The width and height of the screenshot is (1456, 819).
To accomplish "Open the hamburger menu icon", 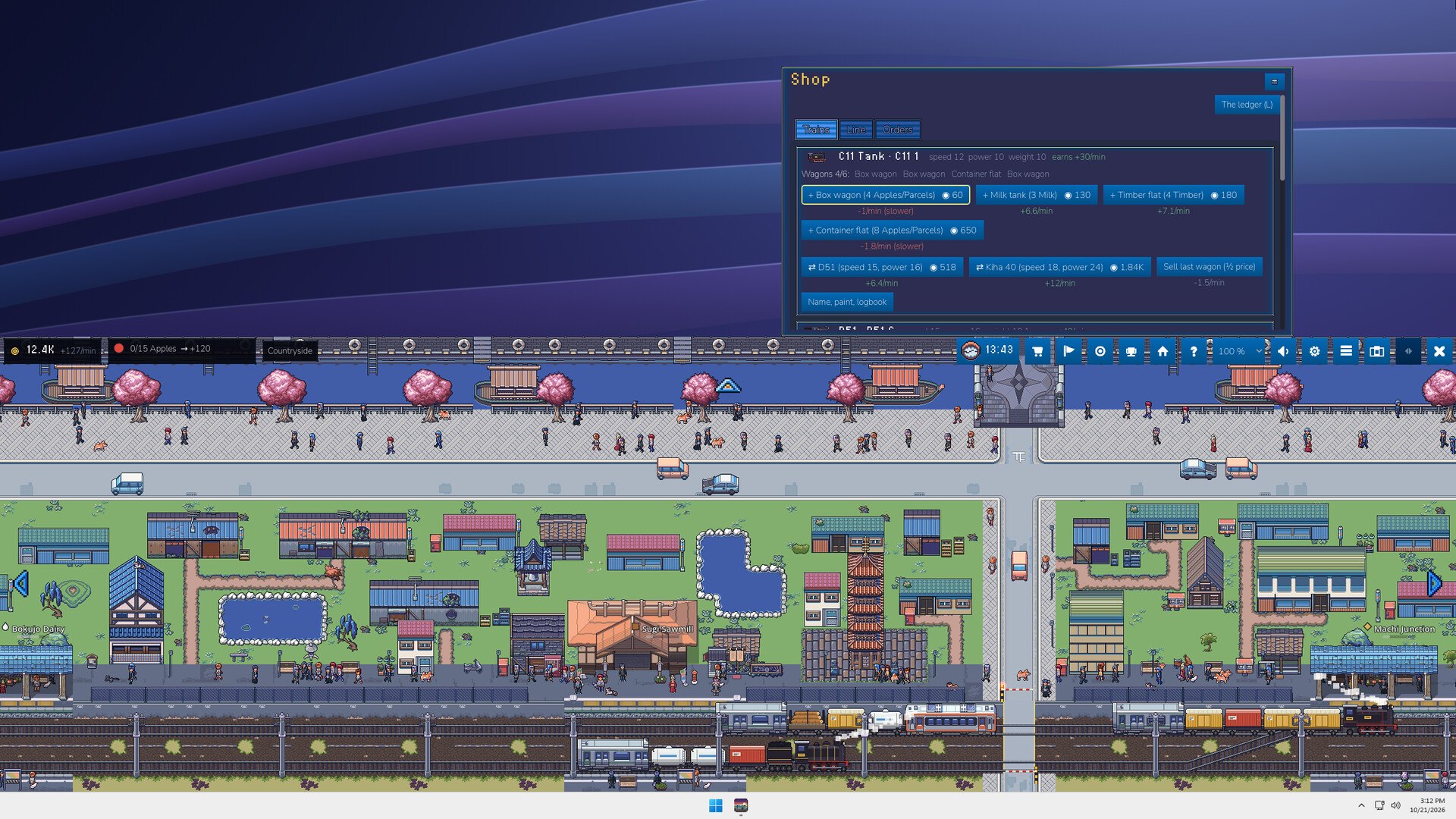I will point(1346,351).
